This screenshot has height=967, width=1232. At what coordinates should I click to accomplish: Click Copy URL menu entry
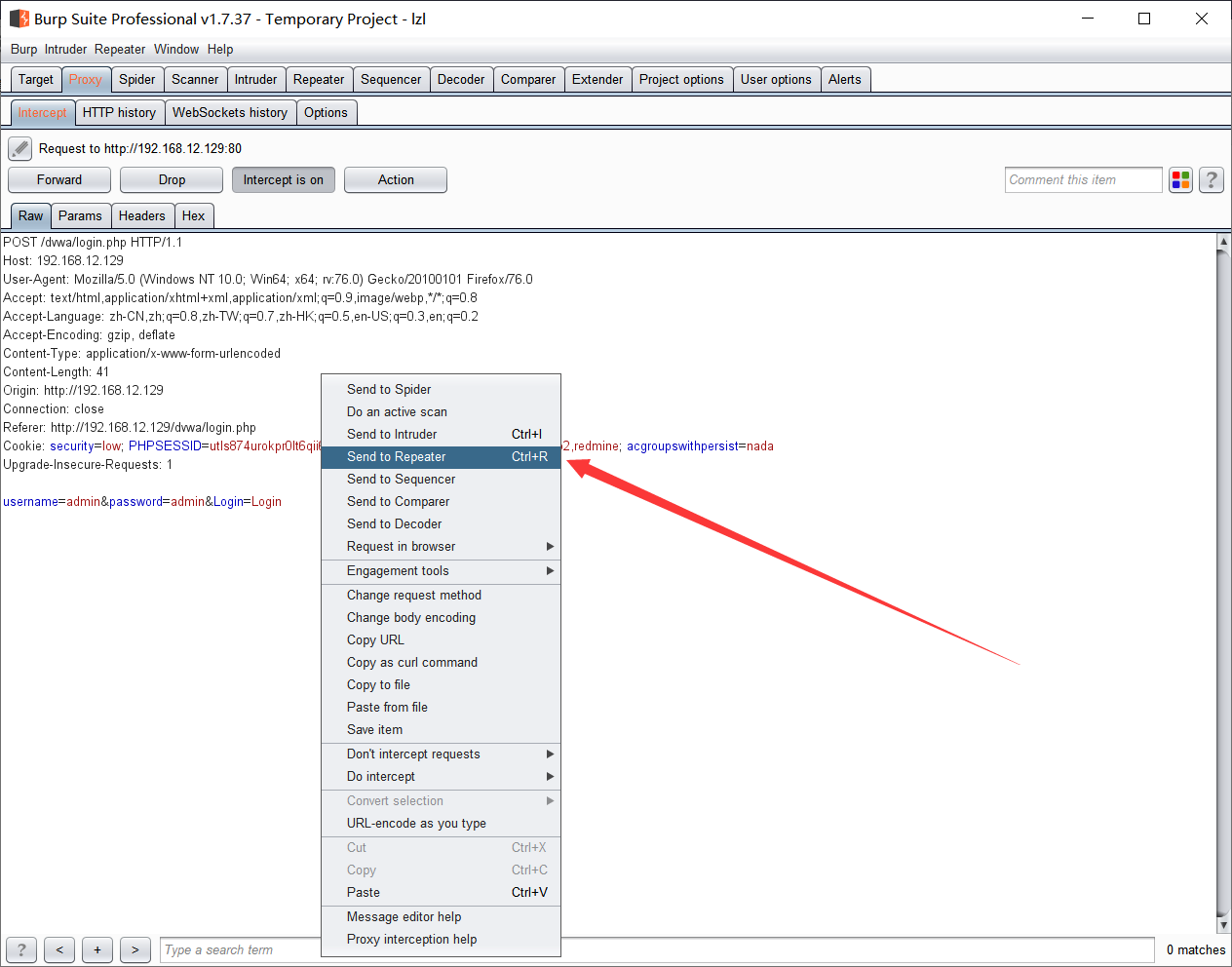point(441,639)
